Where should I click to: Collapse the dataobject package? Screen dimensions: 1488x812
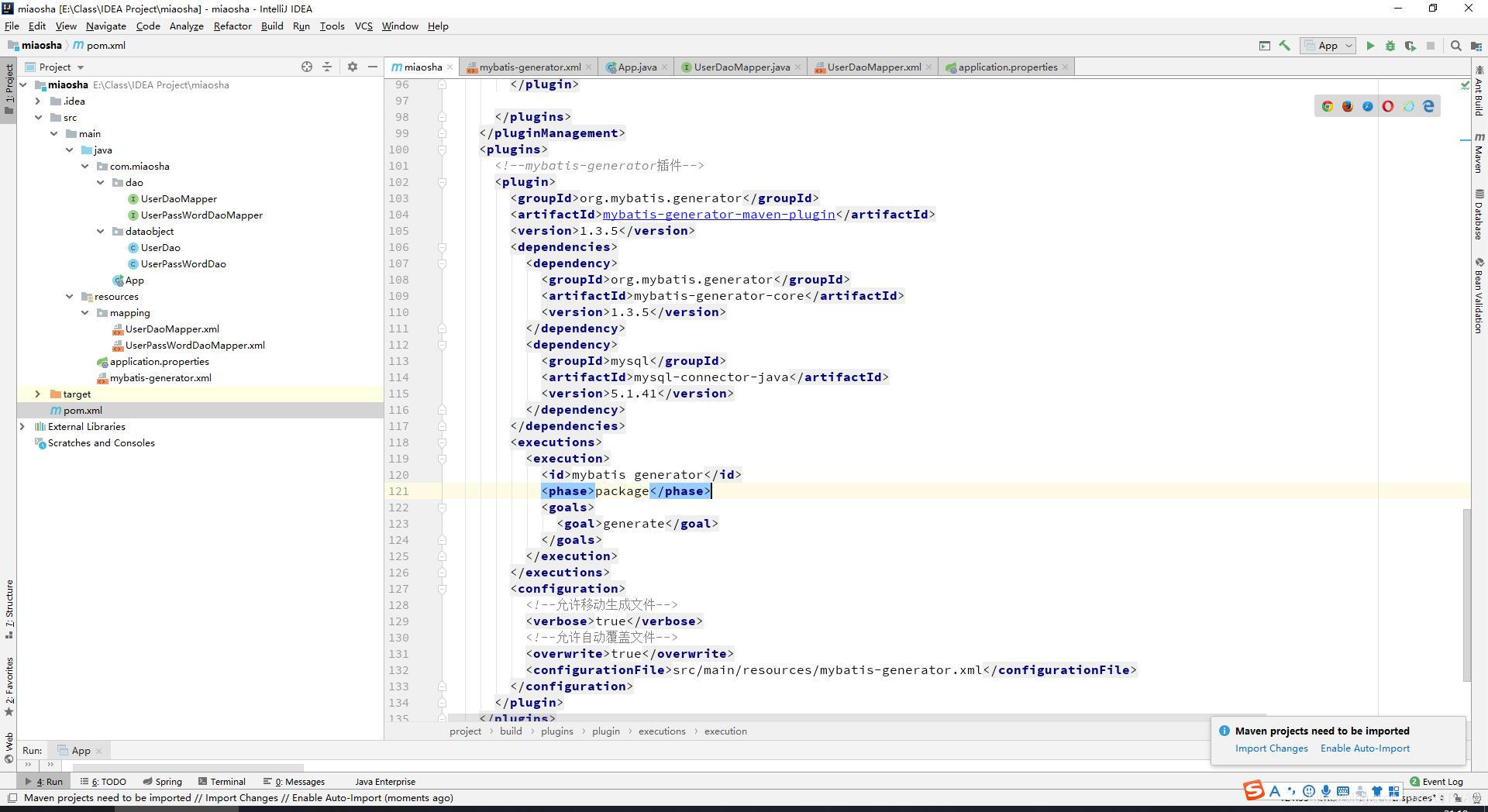pyautogui.click(x=100, y=232)
